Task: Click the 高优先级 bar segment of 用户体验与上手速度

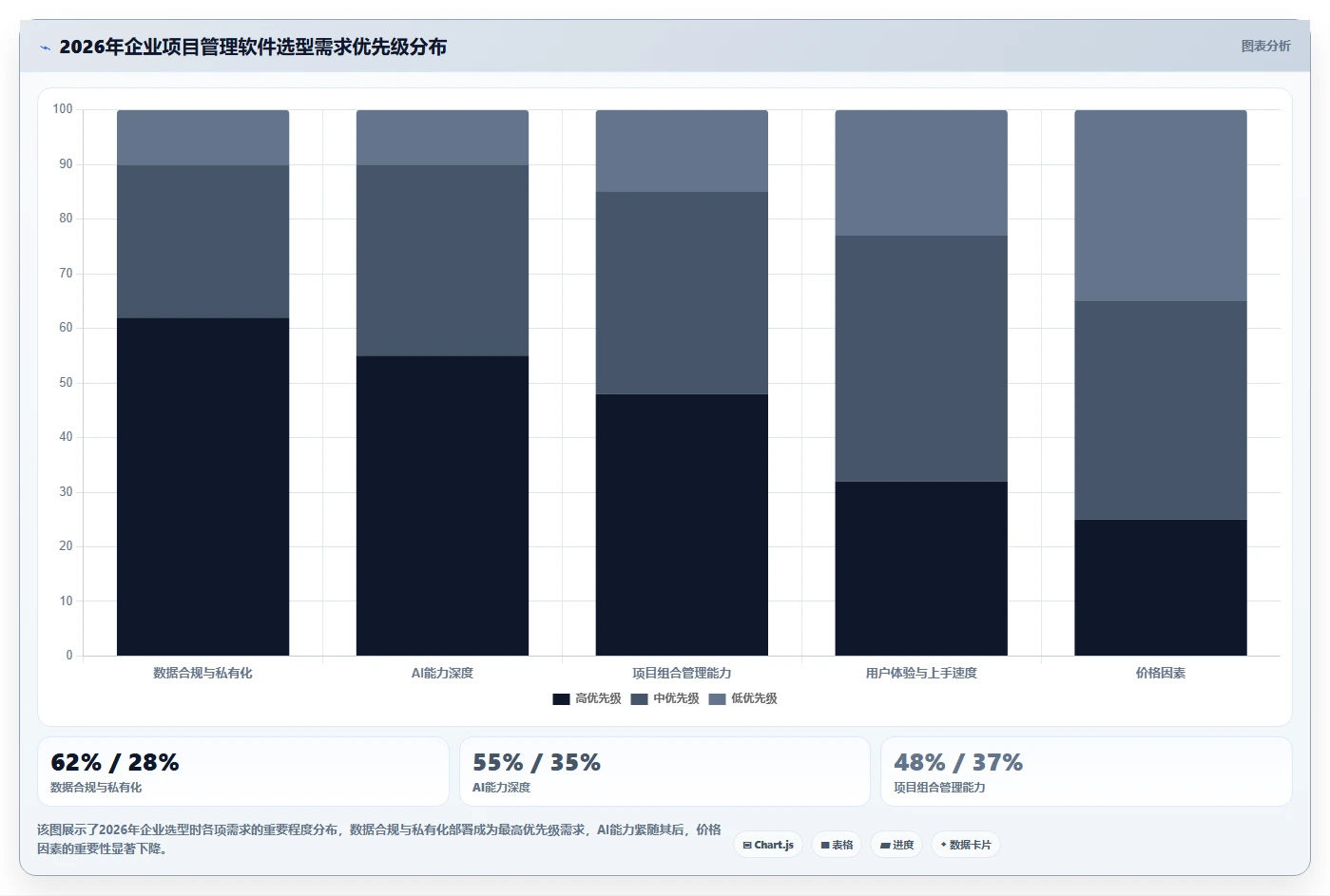Action: [x=921, y=568]
